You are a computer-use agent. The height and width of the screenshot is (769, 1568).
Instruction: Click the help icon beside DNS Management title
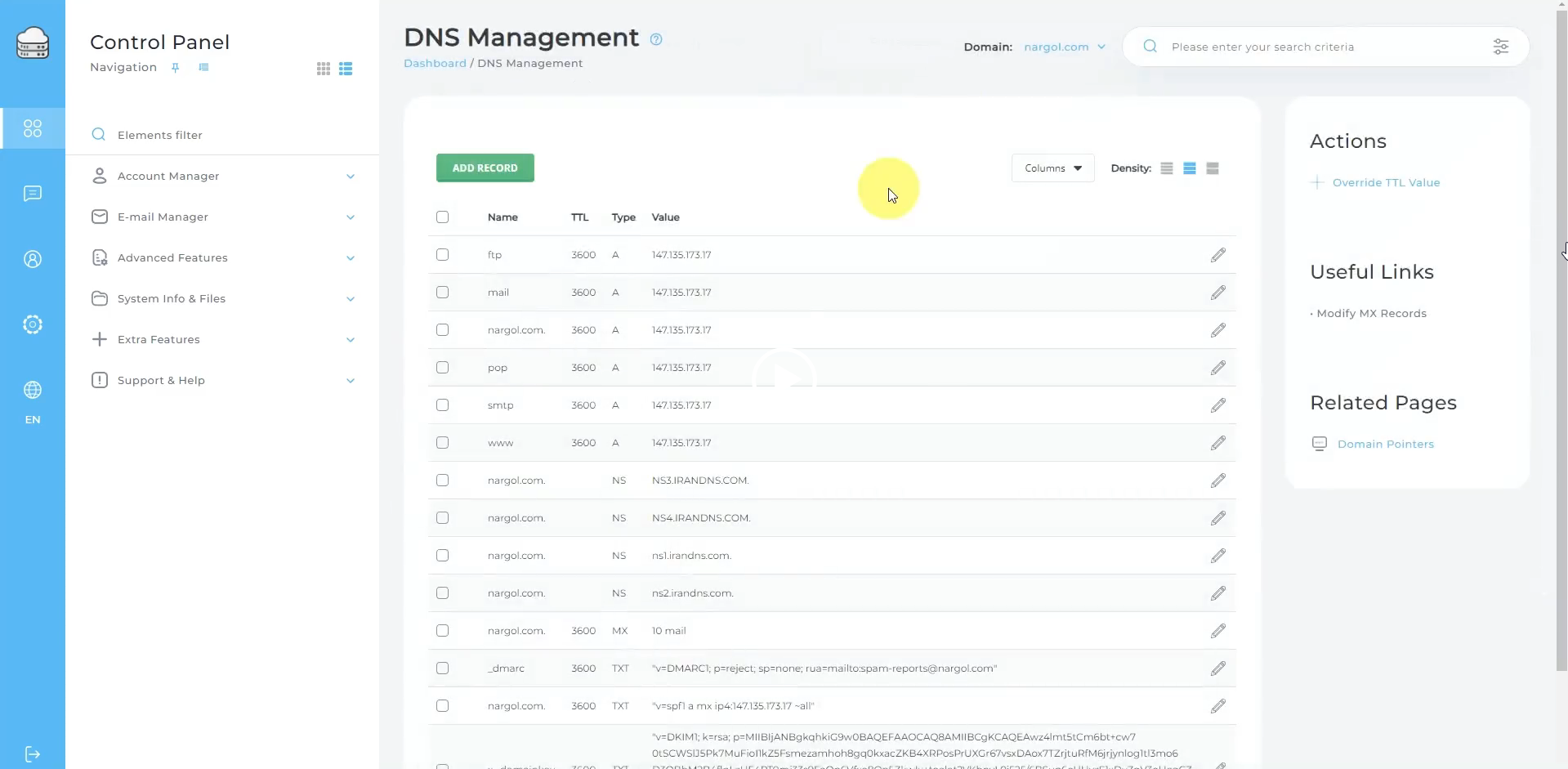coord(655,39)
